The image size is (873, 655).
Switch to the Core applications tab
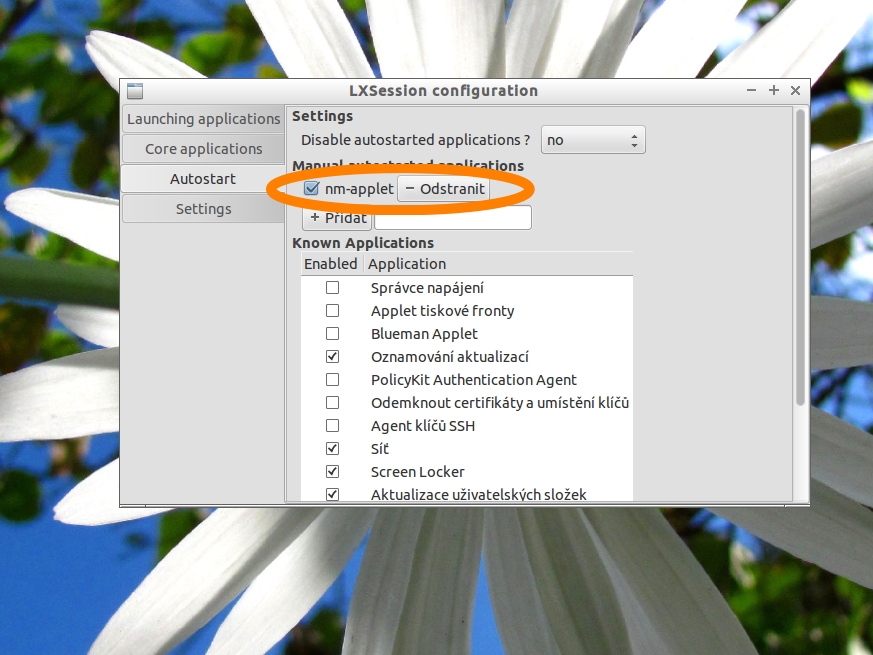(203, 149)
